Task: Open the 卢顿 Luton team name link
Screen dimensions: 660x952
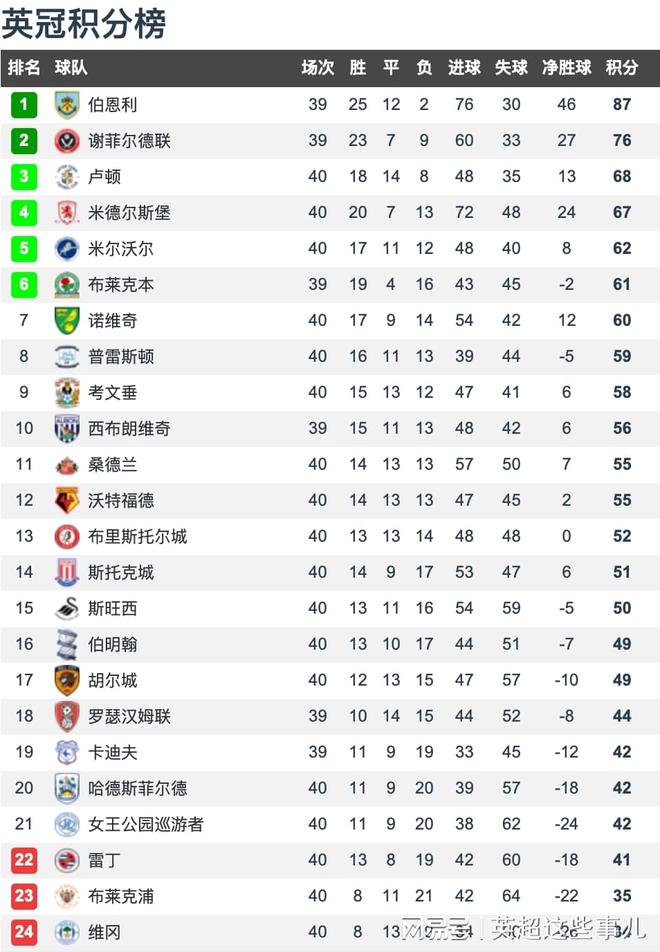Action: pyautogui.click(x=104, y=177)
